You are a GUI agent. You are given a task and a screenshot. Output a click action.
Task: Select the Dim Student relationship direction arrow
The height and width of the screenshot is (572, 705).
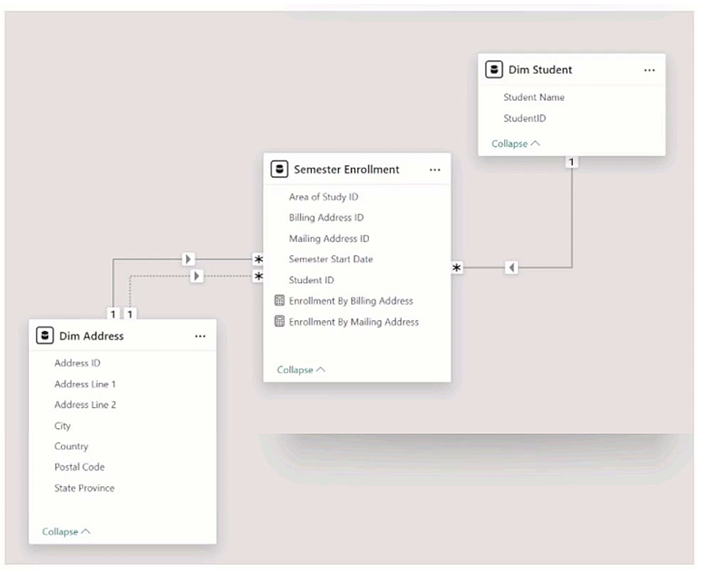coord(511,268)
